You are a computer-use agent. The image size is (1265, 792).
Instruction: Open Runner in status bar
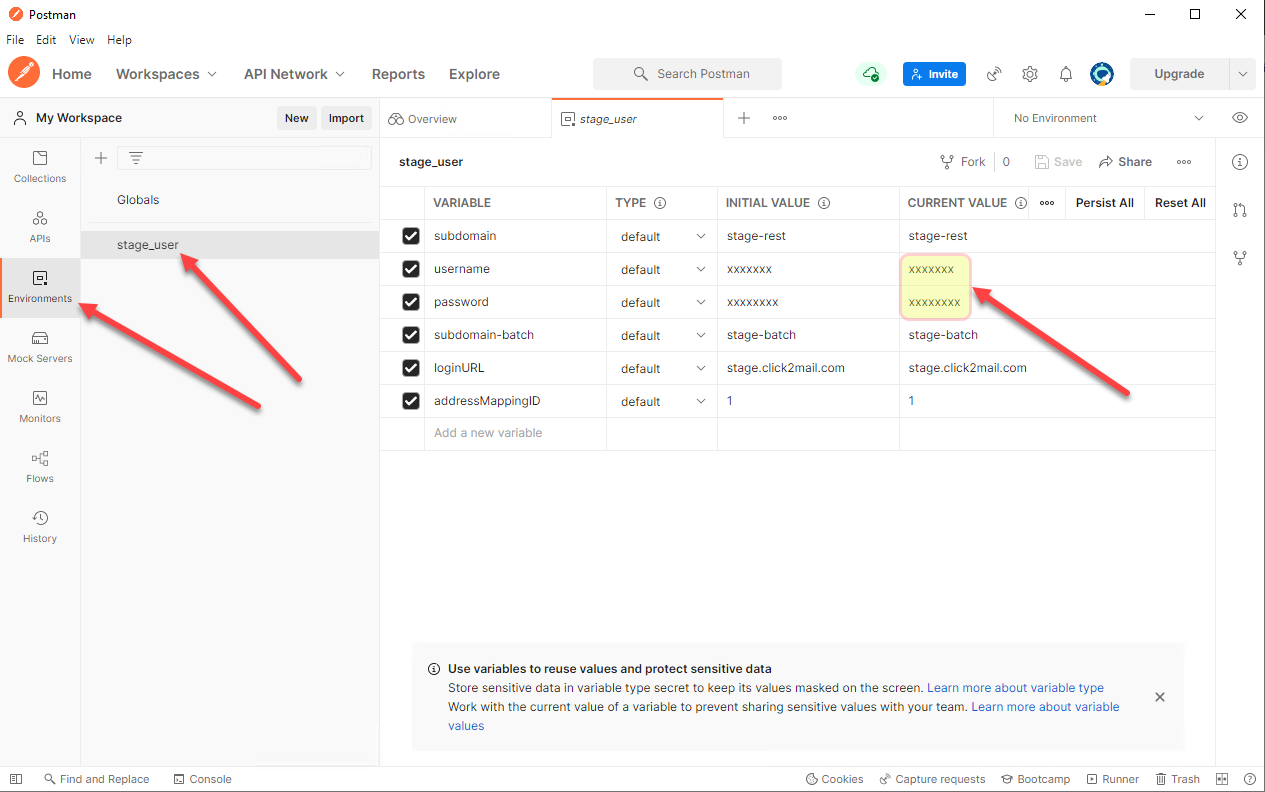pyautogui.click(x=1112, y=779)
